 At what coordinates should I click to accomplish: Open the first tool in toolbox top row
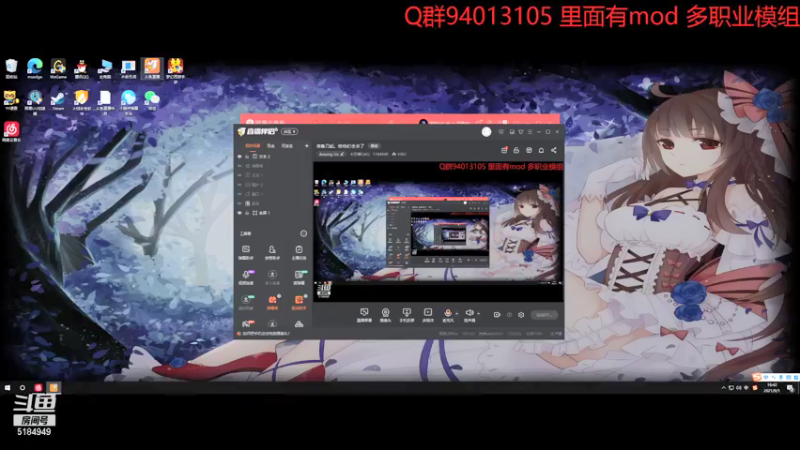tap(246, 252)
